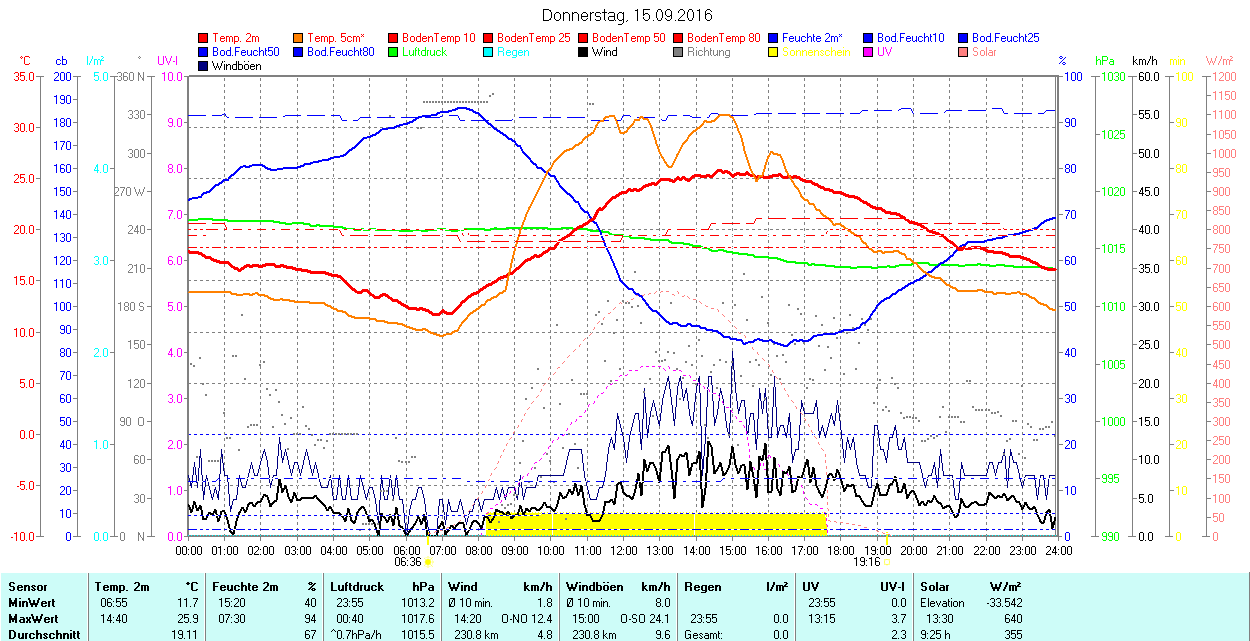Click the ^0.7hPa/h pressure trend text
Screen dimensions: 1250x641
tap(357, 635)
